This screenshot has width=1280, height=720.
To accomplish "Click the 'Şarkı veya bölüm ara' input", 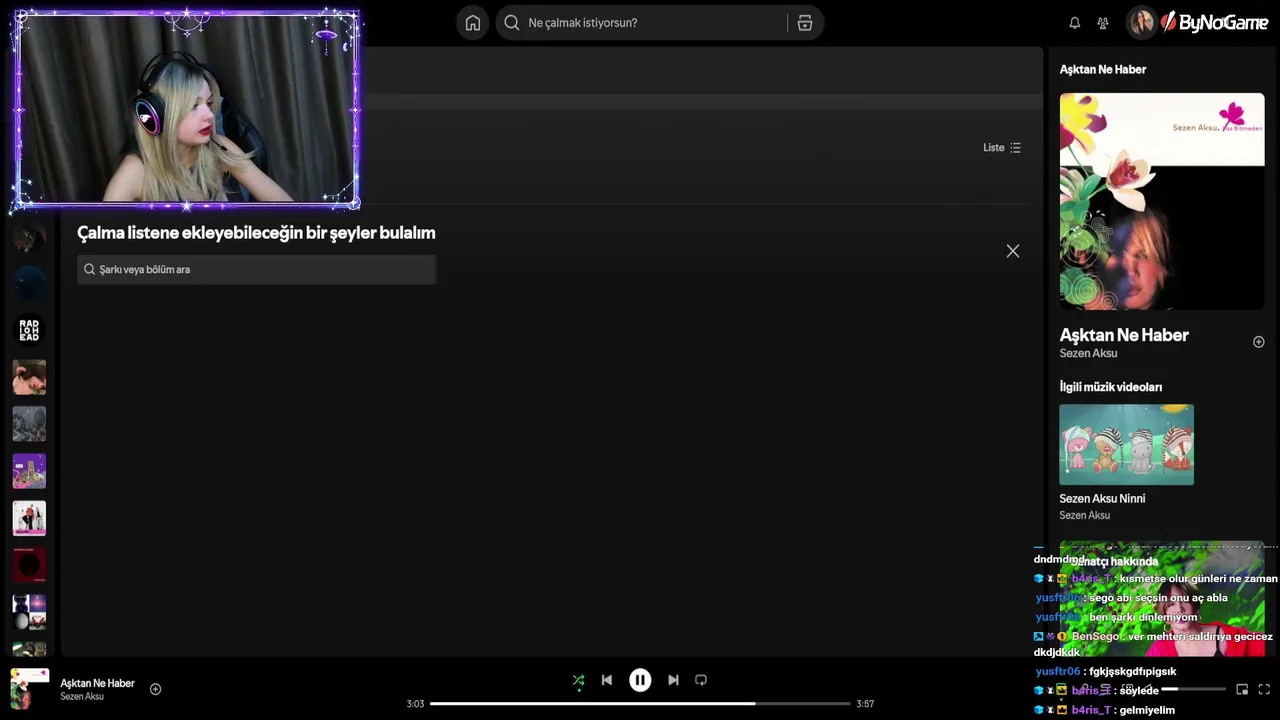I will tap(256, 269).
